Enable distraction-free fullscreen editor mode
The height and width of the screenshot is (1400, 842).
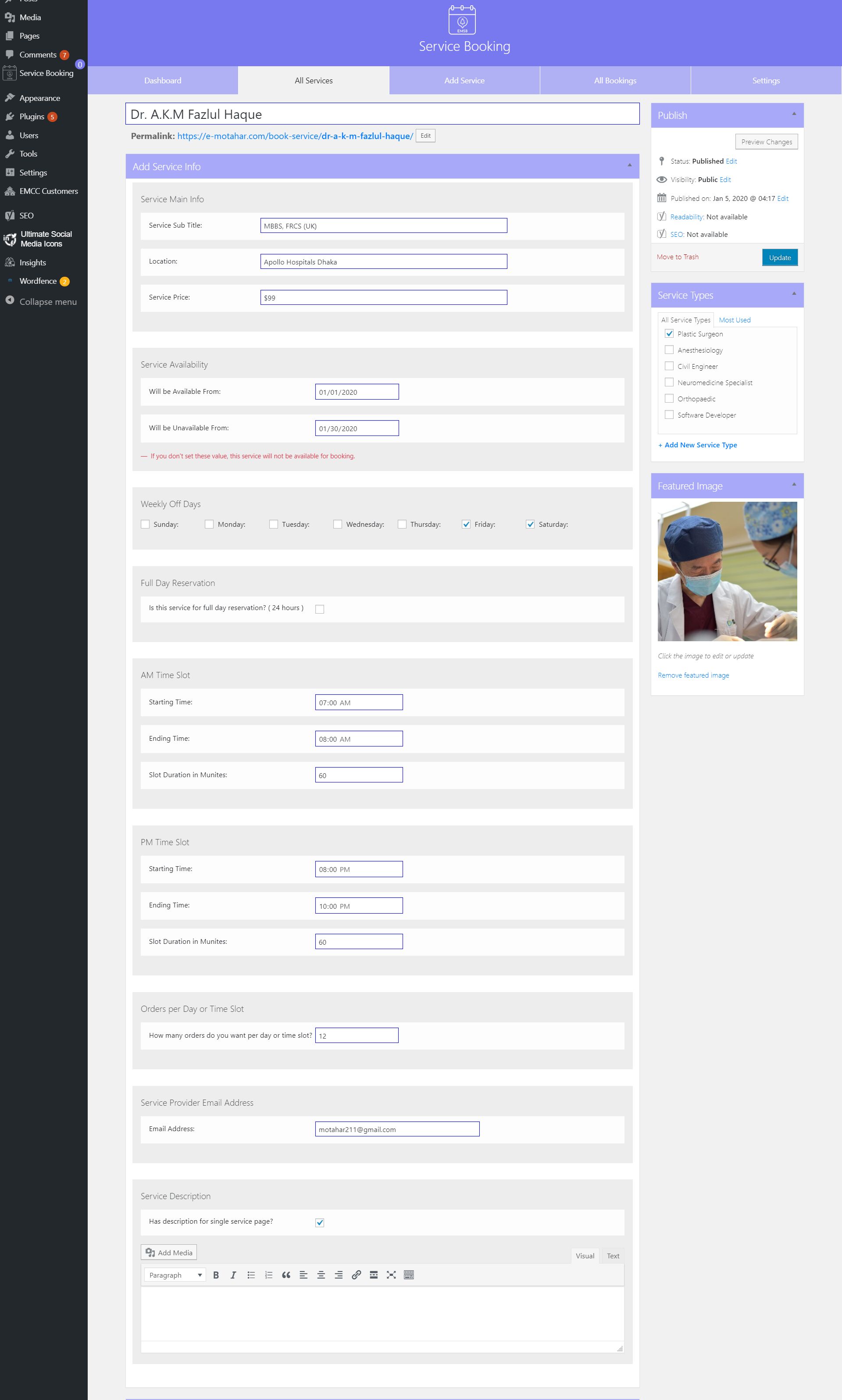pos(391,1275)
